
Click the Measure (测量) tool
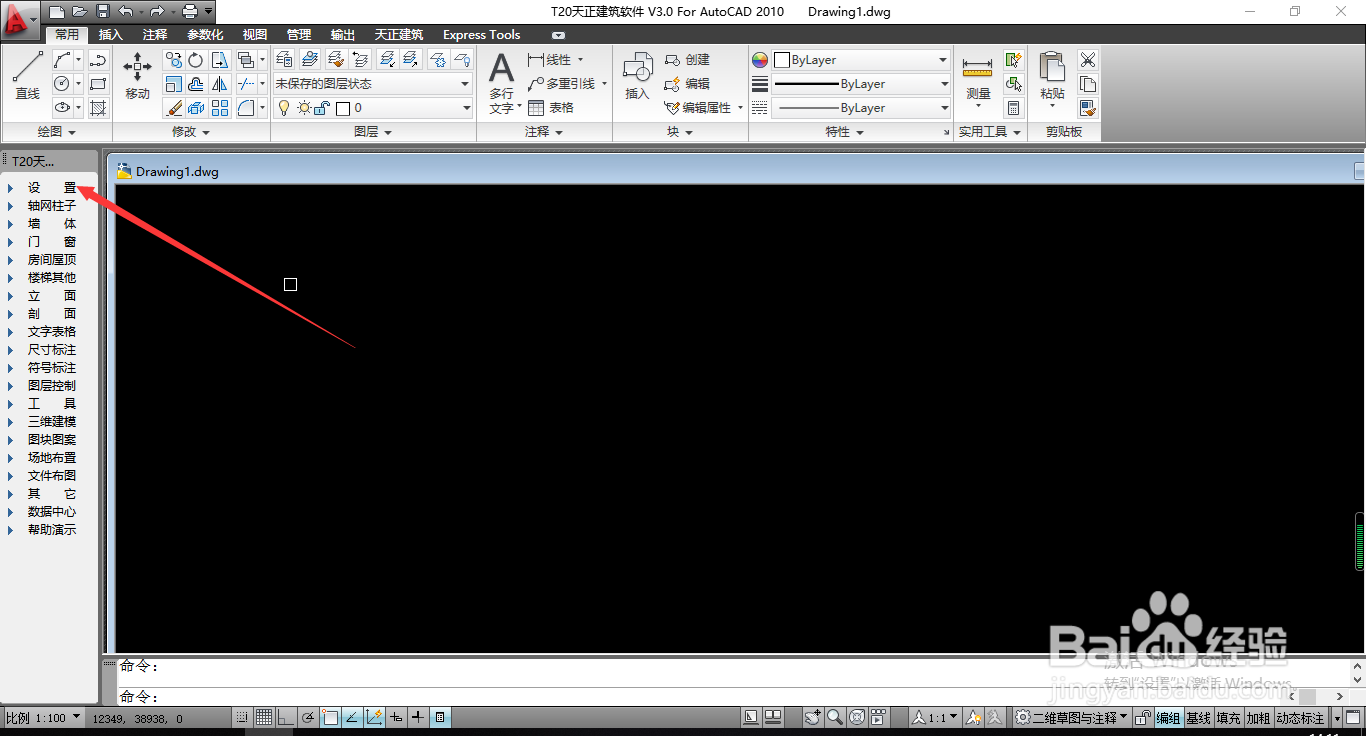(978, 80)
